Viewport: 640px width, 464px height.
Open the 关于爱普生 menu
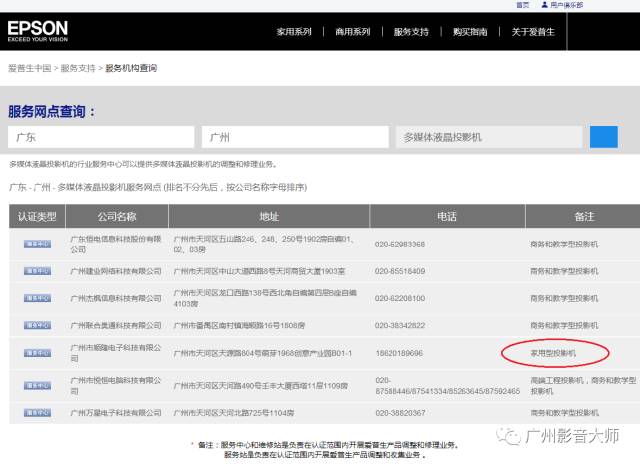click(x=533, y=32)
